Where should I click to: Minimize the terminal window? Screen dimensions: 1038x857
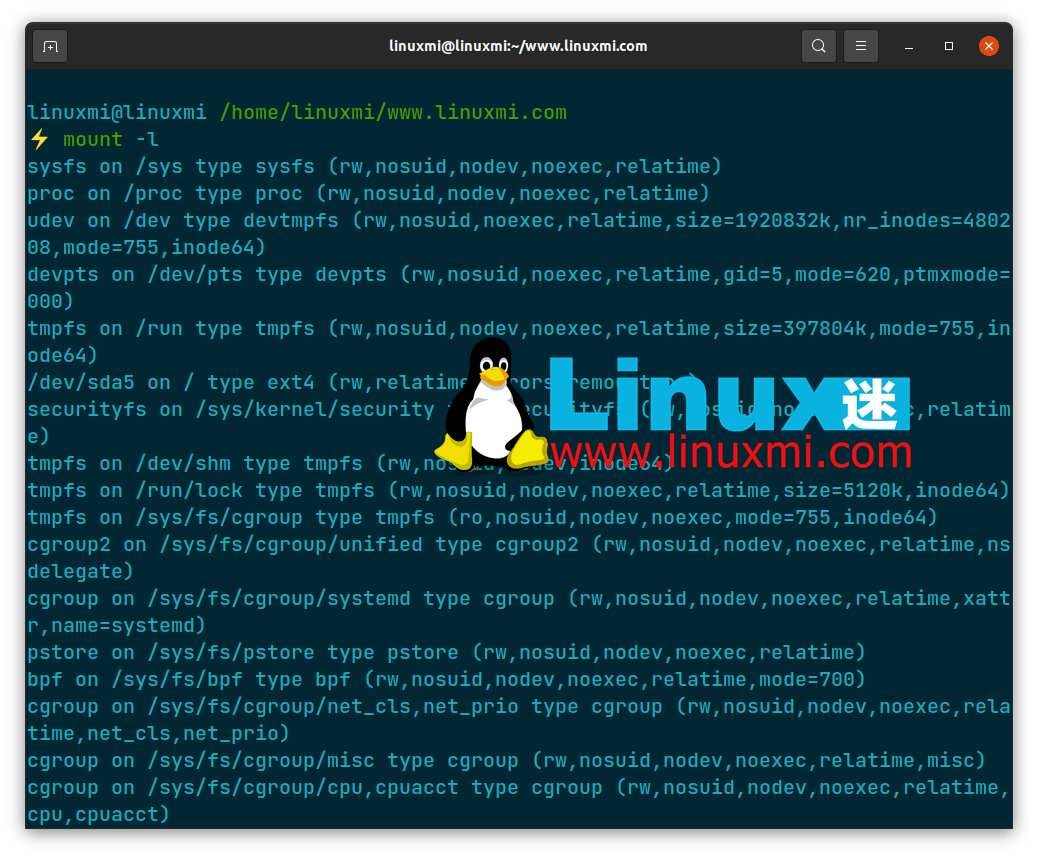point(909,46)
